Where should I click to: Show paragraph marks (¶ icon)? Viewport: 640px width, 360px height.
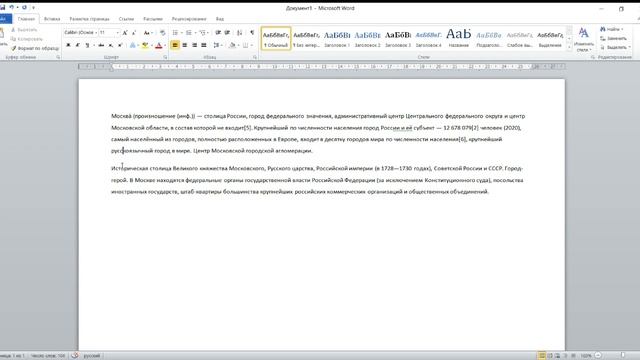point(252,33)
